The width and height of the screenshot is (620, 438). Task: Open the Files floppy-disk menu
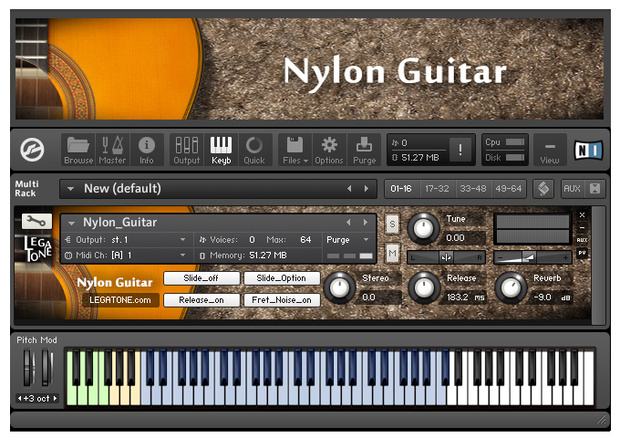point(295,150)
